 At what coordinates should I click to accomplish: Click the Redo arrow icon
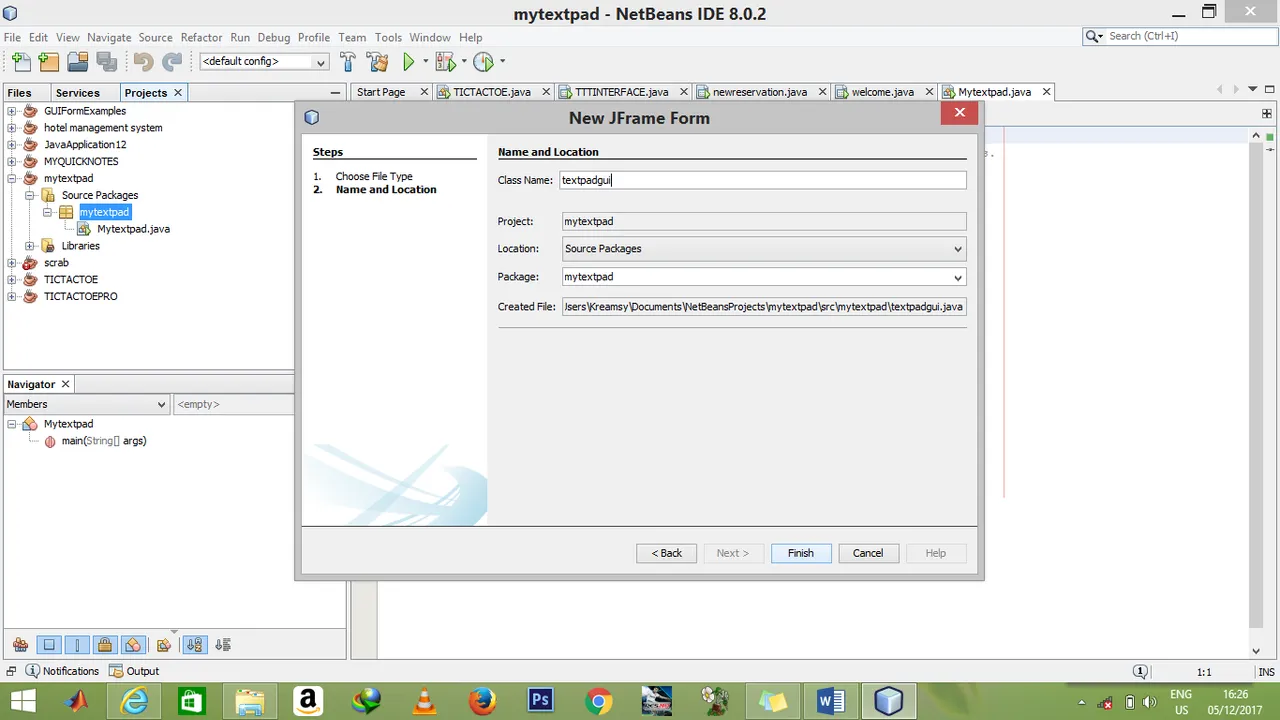(172, 62)
